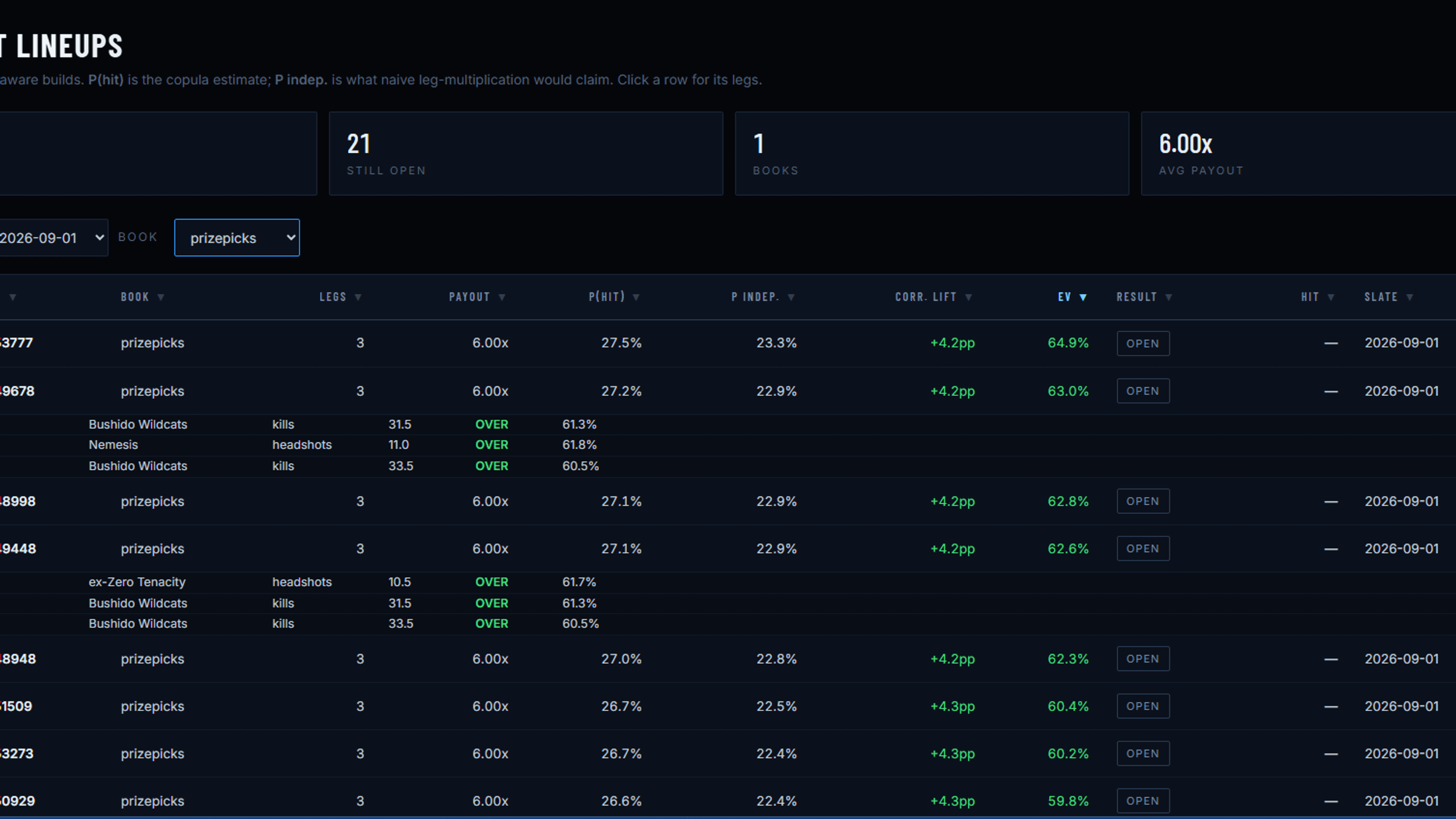Screen dimensions: 1456x819
Task: Sort table by Book column
Action: tap(143, 297)
